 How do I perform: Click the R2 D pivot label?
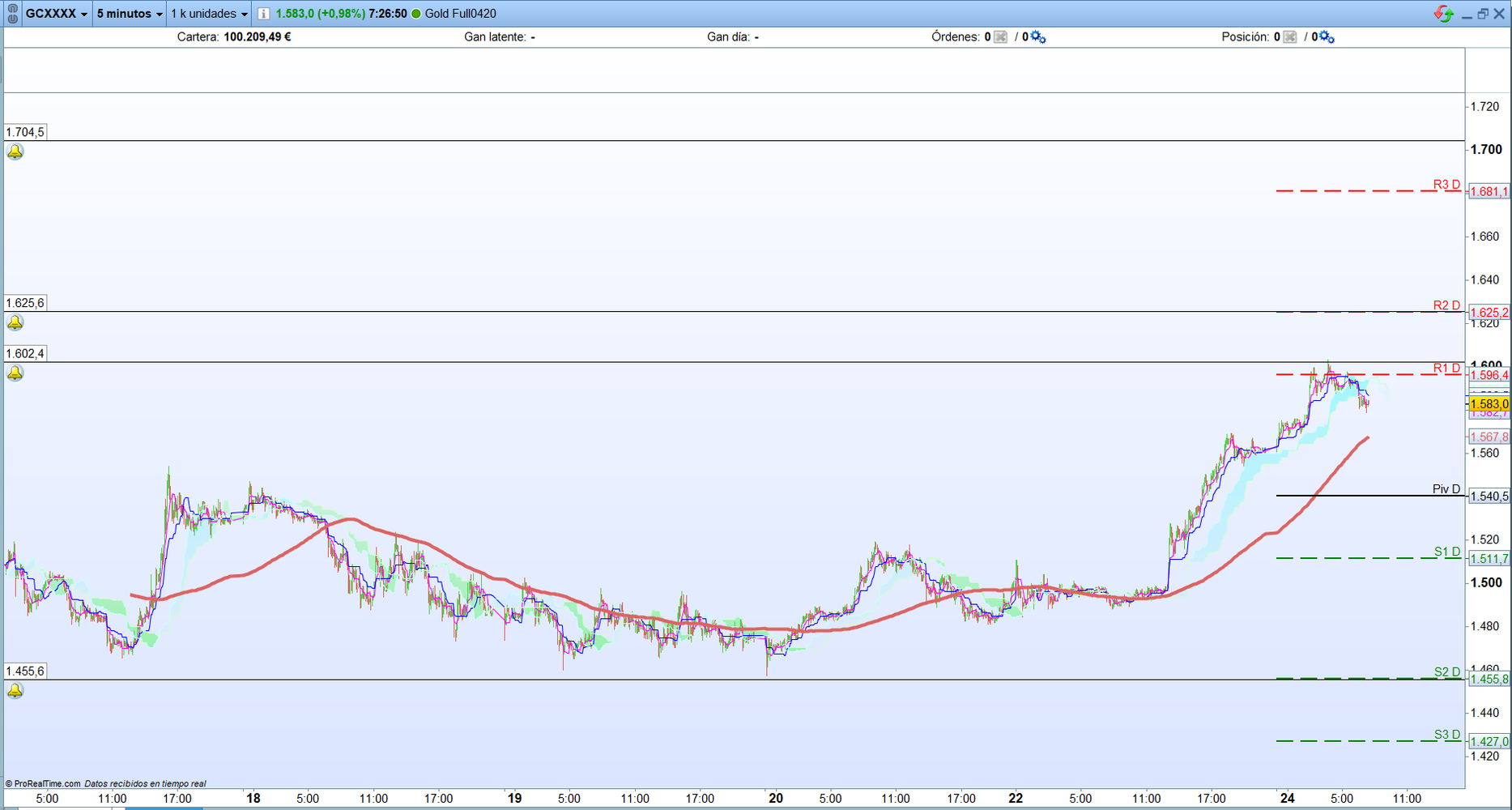tap(1446, 305)
